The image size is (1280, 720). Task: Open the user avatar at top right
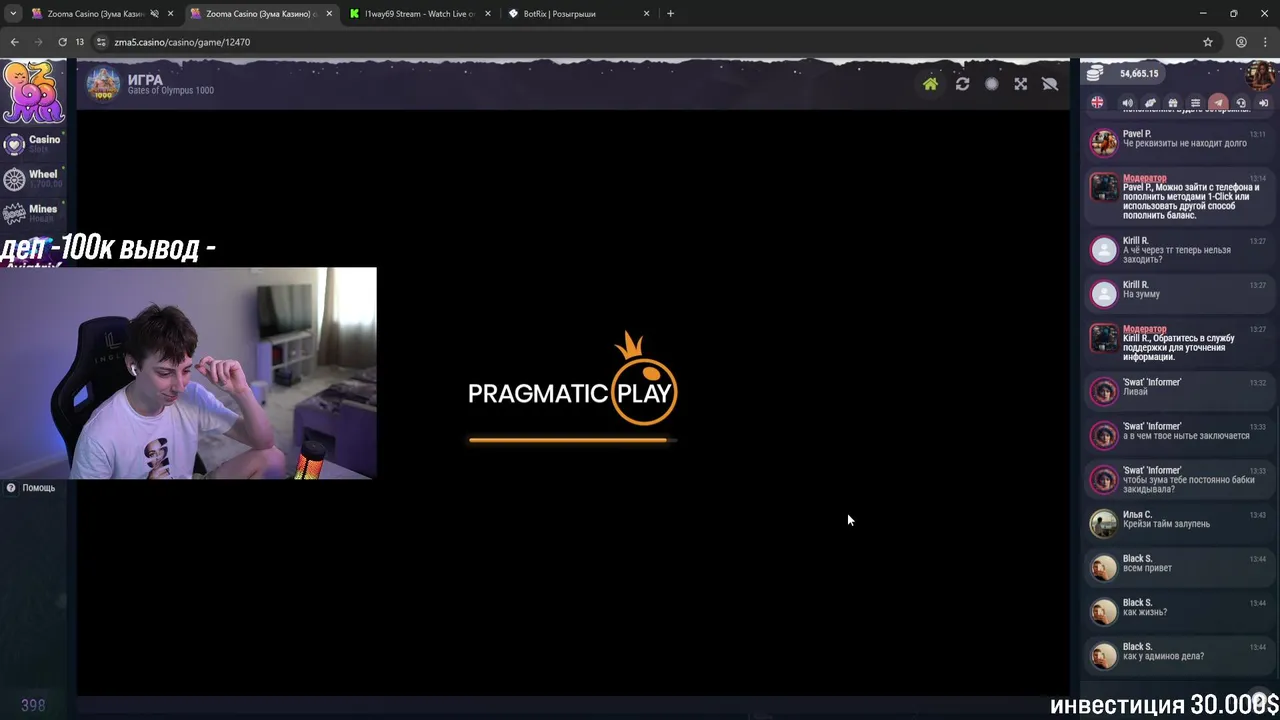click(1262, 74)
